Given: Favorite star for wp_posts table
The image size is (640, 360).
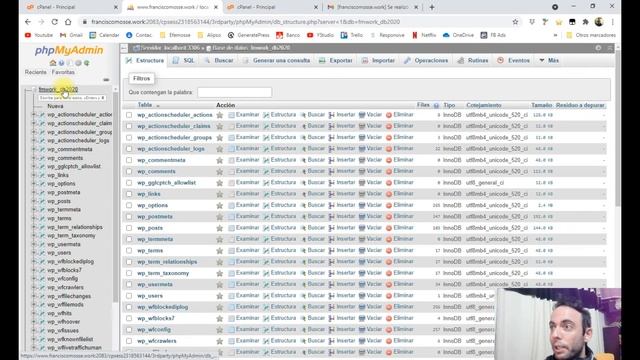Looking at the screenshot, I should click(x=220, y=228).
